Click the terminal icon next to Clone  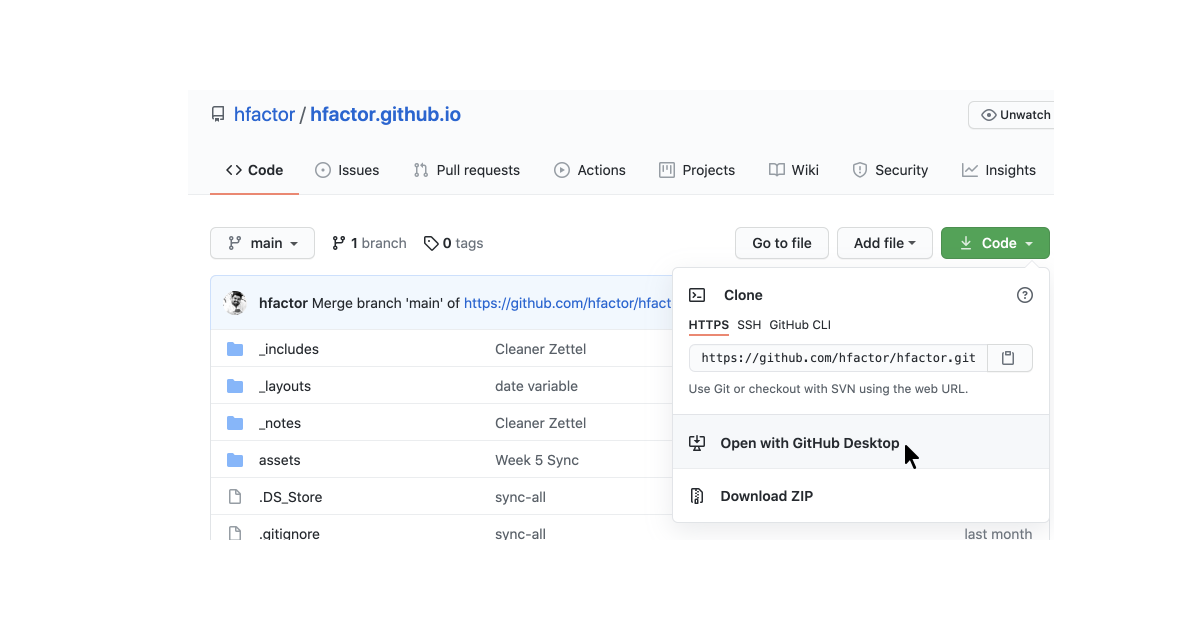(x=697, y=295)
